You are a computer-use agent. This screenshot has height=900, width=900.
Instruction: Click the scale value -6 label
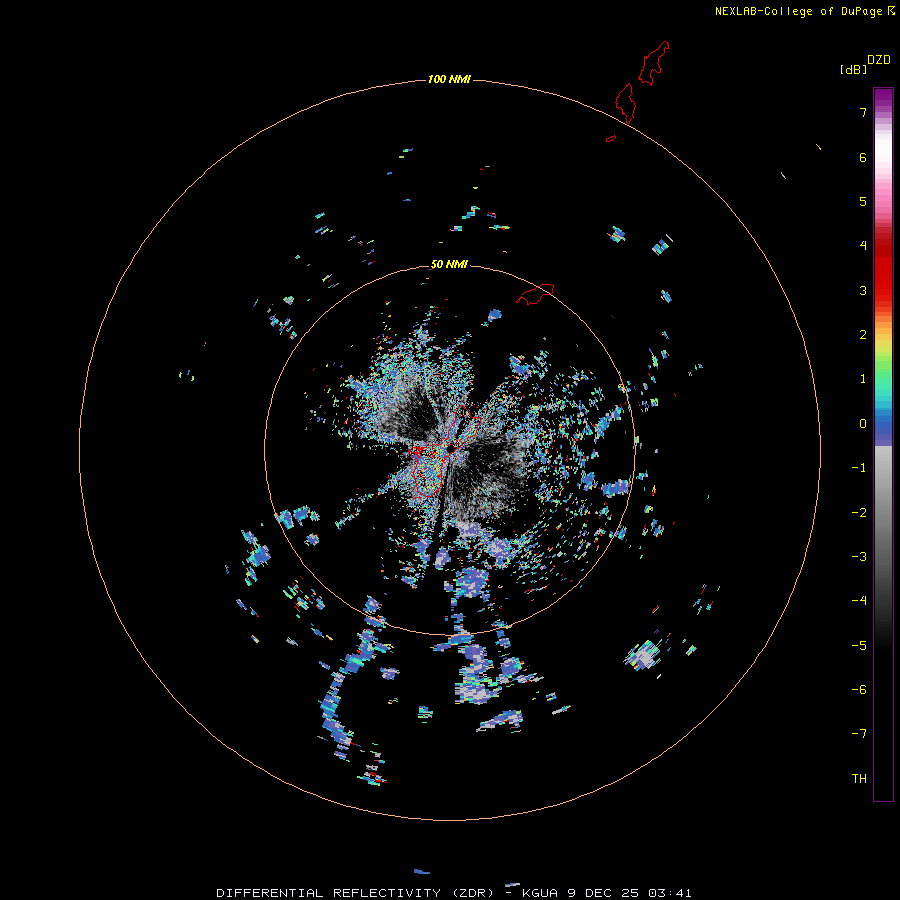click(x=859, y=690)
